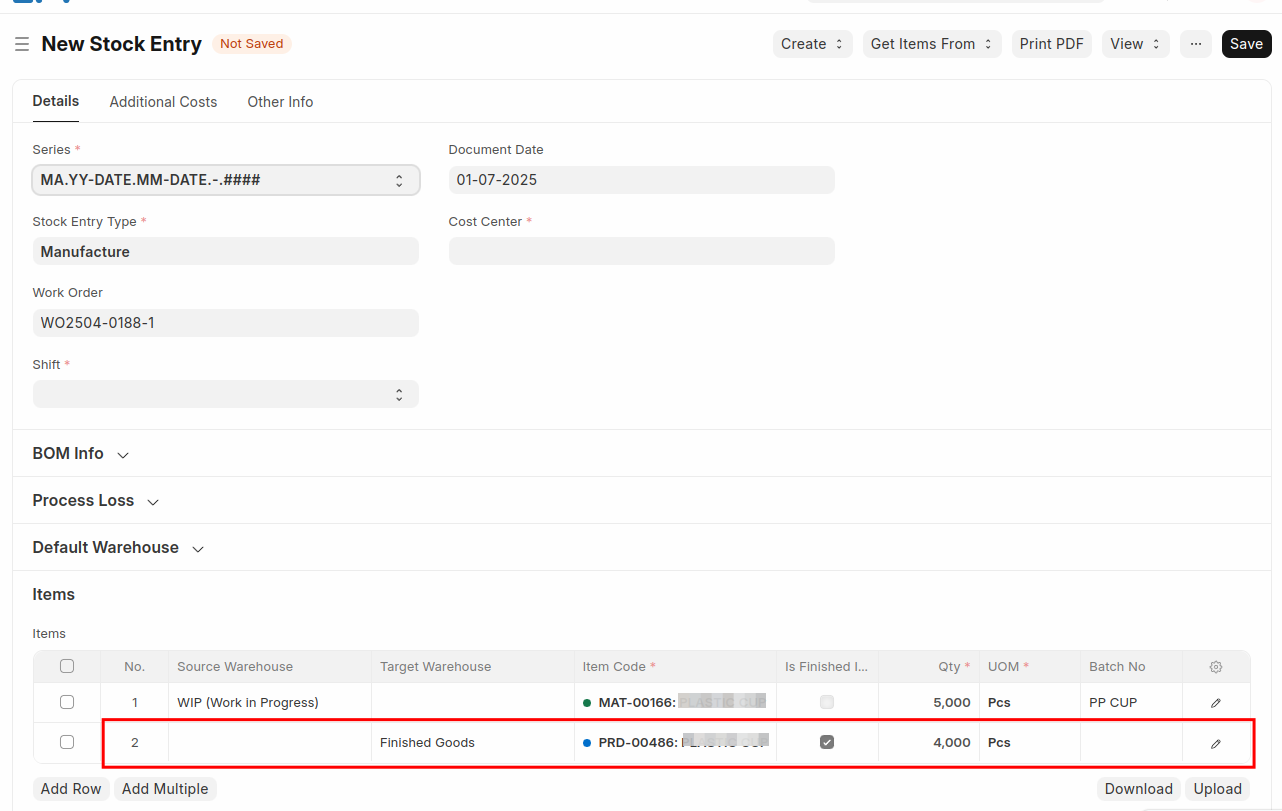Click the 4,000 quantity cell

pyautogui.click(x=929, y=743)
